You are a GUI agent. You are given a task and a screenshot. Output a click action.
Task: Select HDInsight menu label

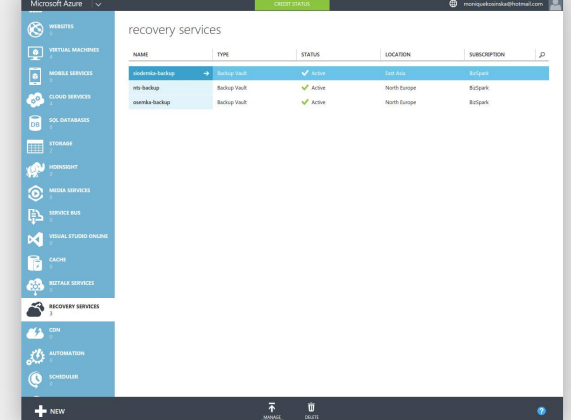63,167
